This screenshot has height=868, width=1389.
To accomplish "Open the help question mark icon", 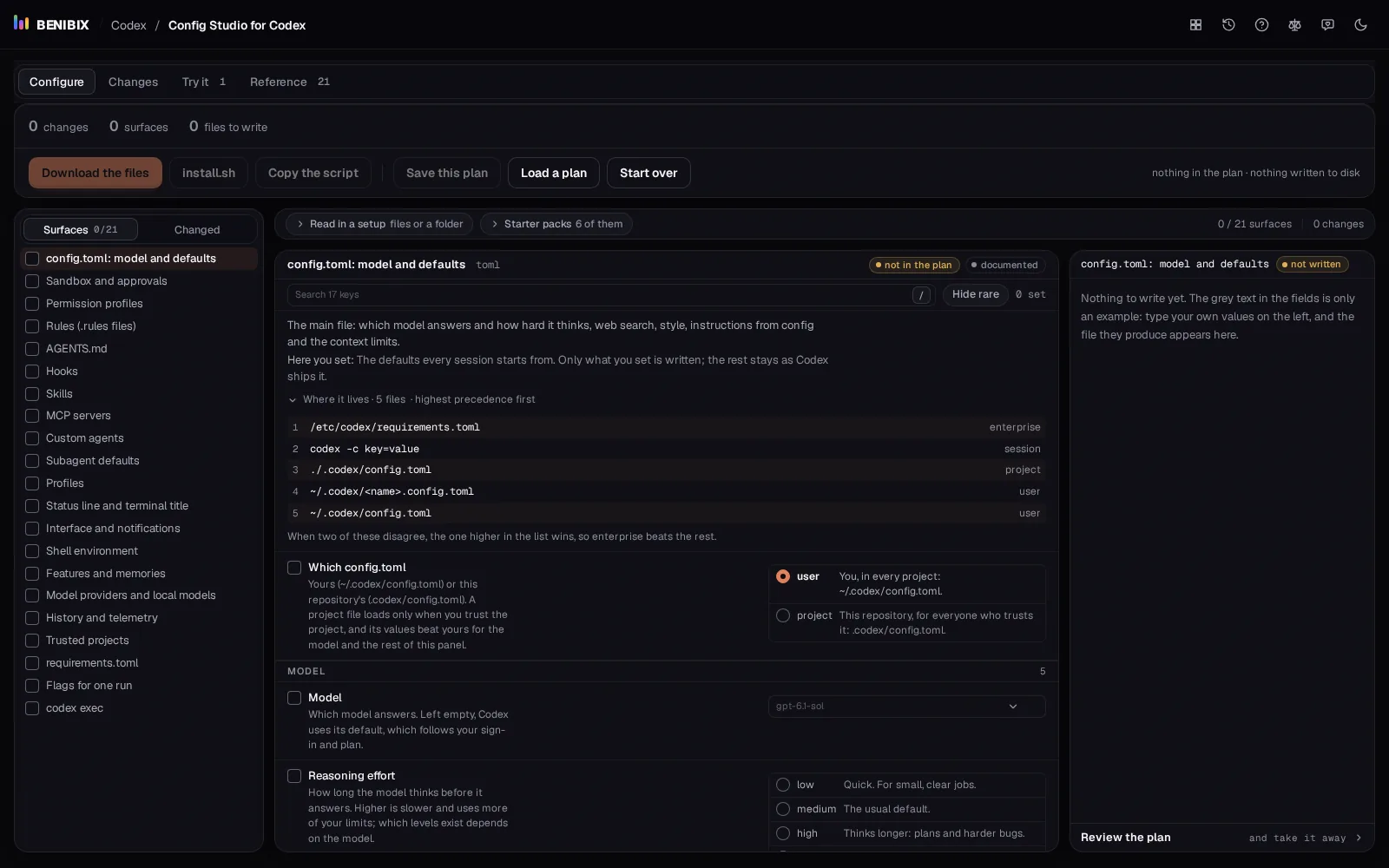I will pyautogui.click(x=1261, y=25).
